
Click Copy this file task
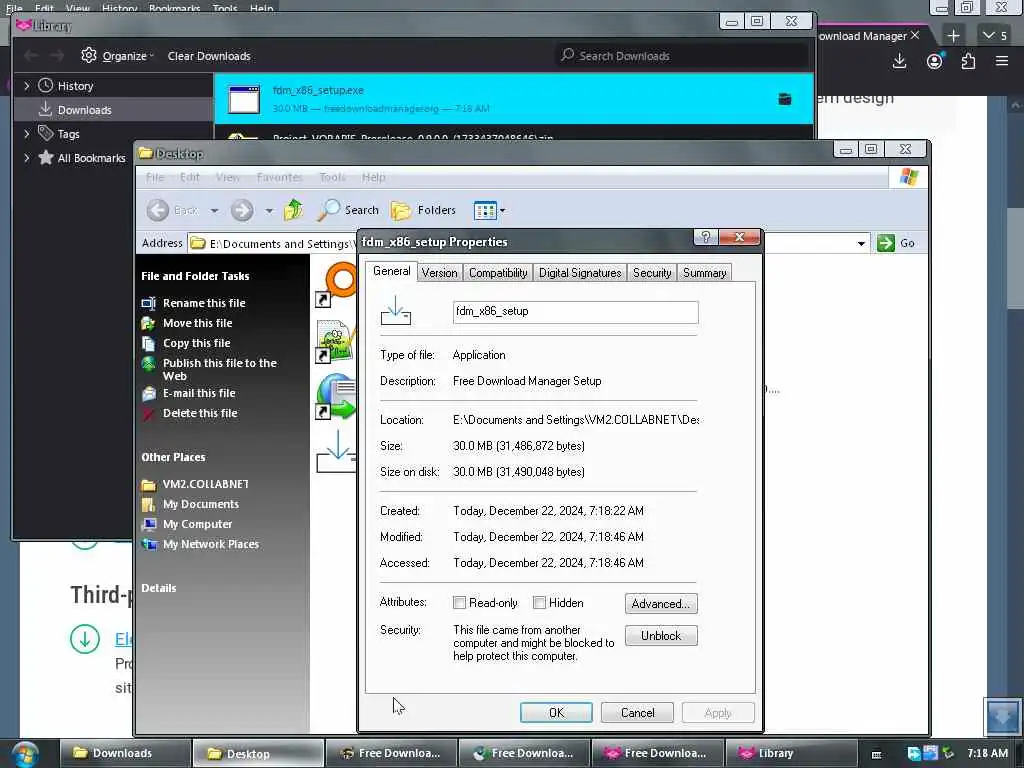point(196,343)
